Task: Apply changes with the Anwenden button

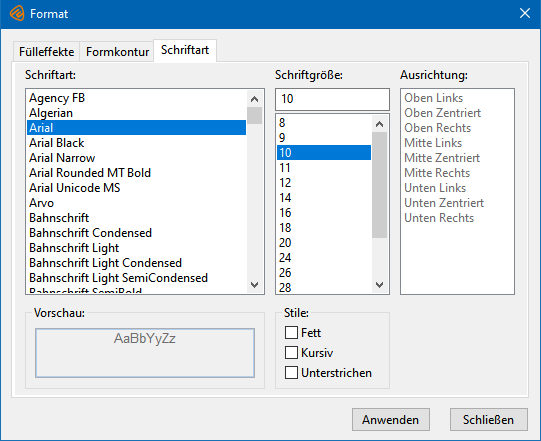Action: (391, 420)
